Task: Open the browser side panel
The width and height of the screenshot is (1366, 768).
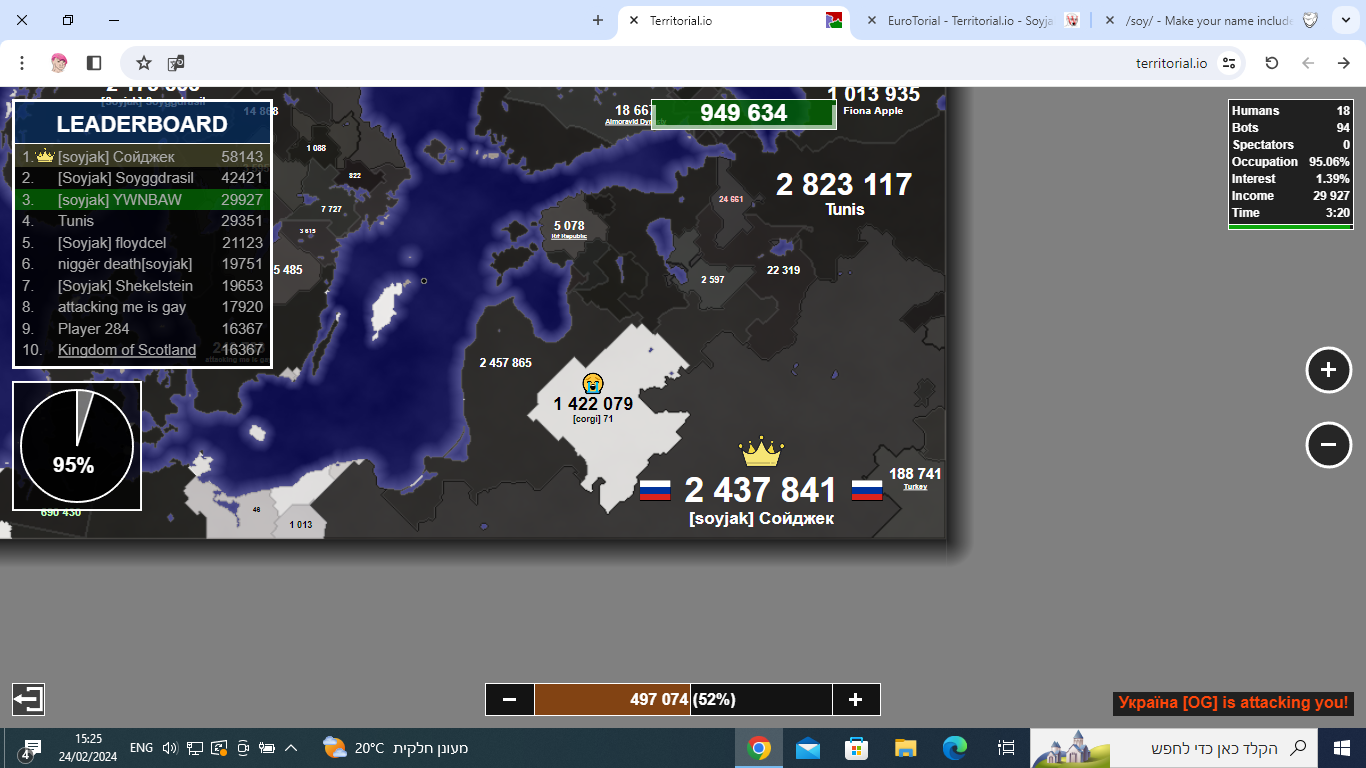Action: pyautogui.click(x=94, y=63)
